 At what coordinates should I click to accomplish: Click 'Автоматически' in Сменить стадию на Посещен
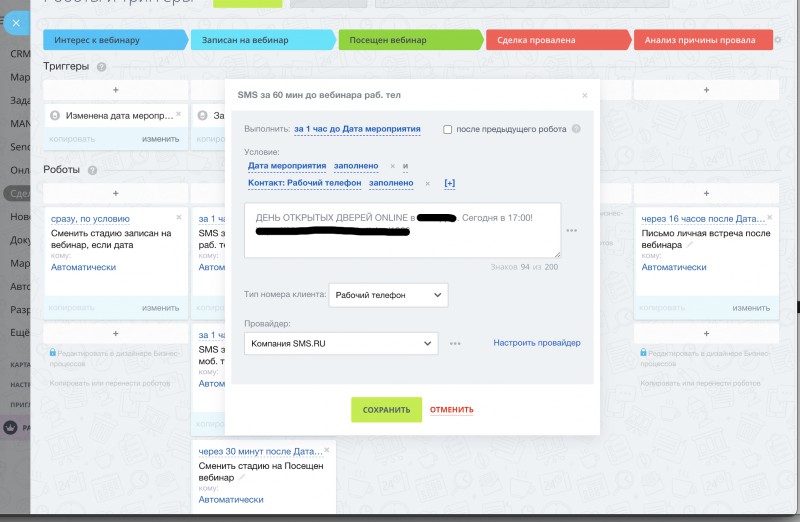pos(231,500)
